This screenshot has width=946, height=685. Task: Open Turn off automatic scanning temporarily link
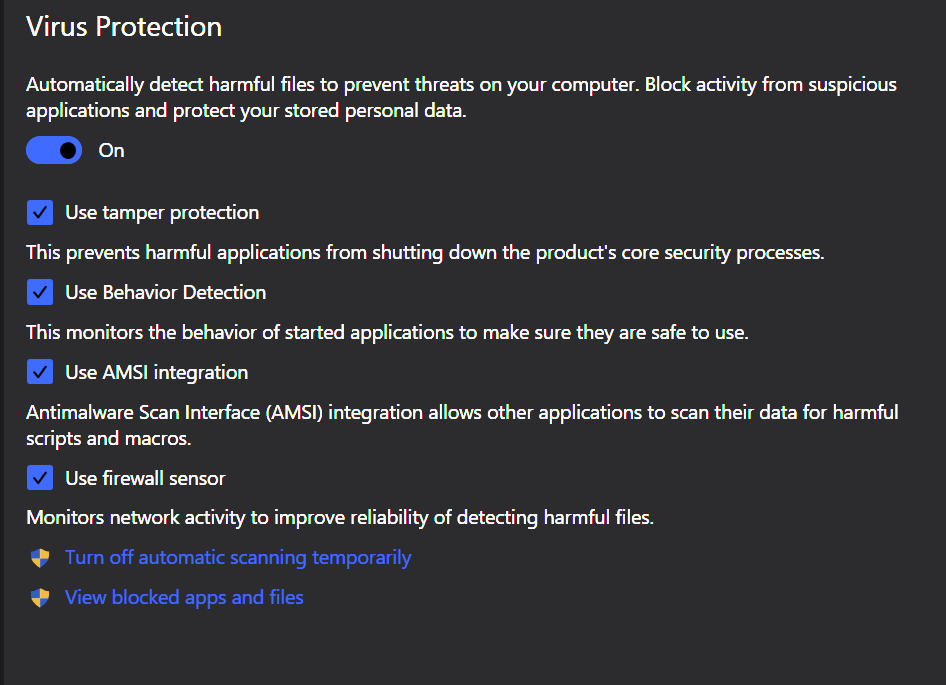(238, 558)
